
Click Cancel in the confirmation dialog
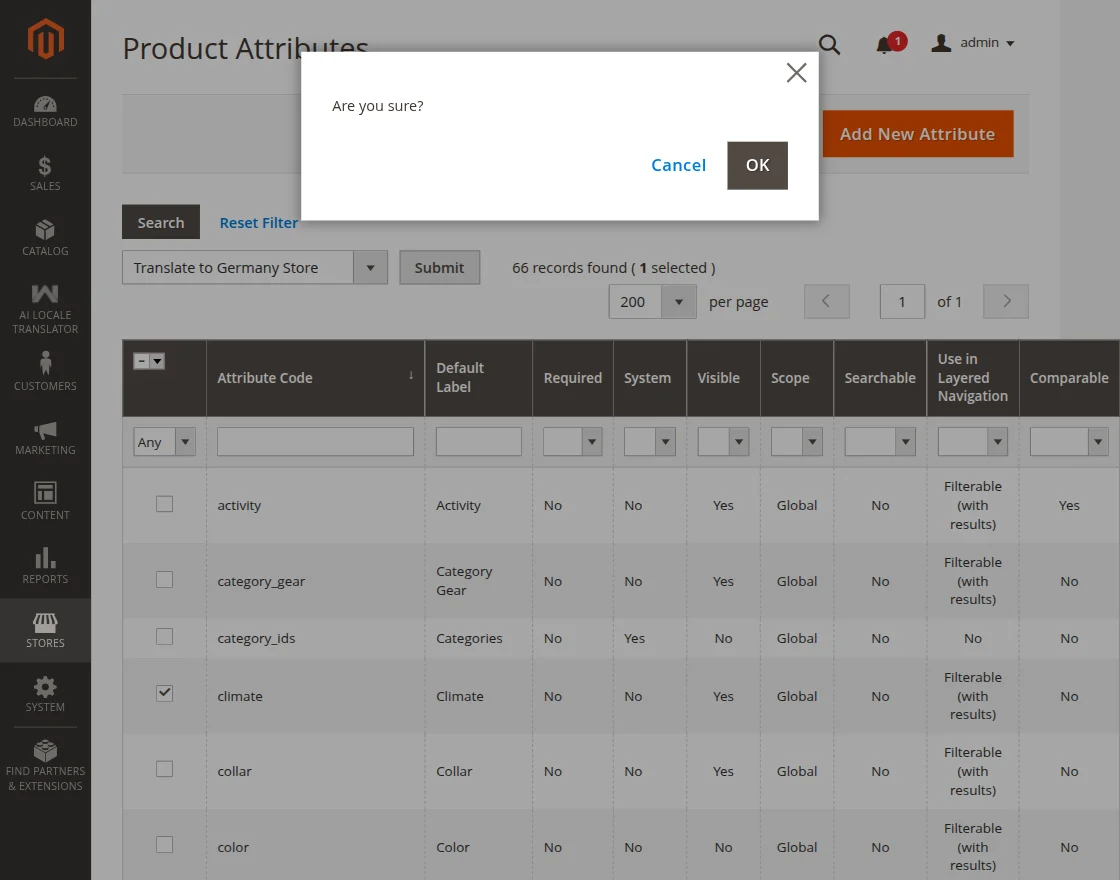coord(678,165)
